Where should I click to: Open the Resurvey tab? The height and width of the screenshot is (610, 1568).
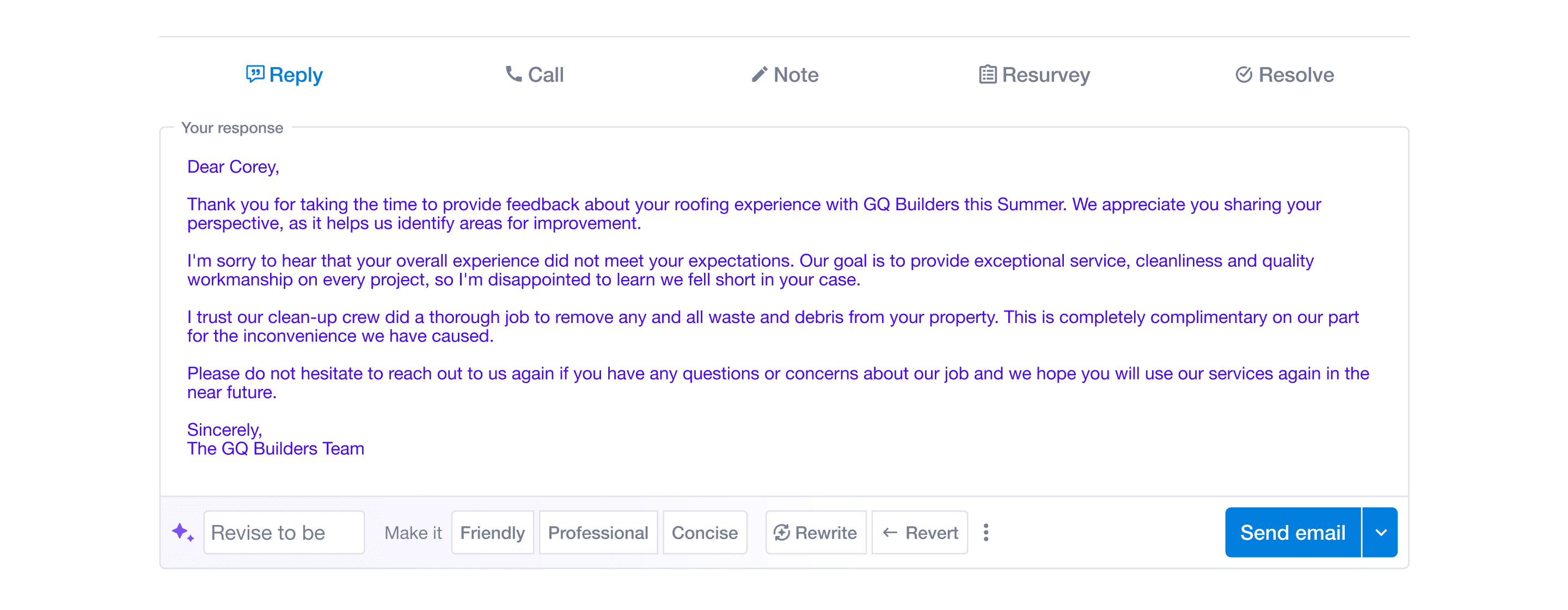[x=1045, y=74]
